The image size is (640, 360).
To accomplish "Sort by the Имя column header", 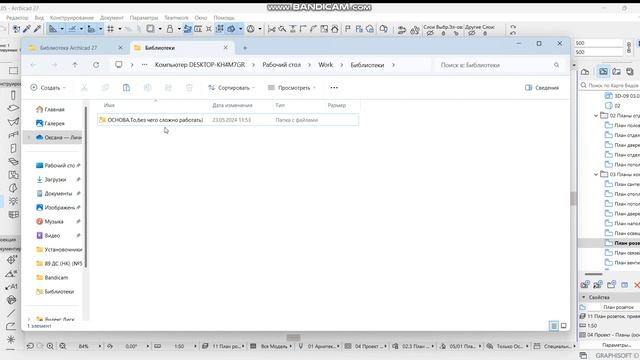I will [x=153, y=105].
